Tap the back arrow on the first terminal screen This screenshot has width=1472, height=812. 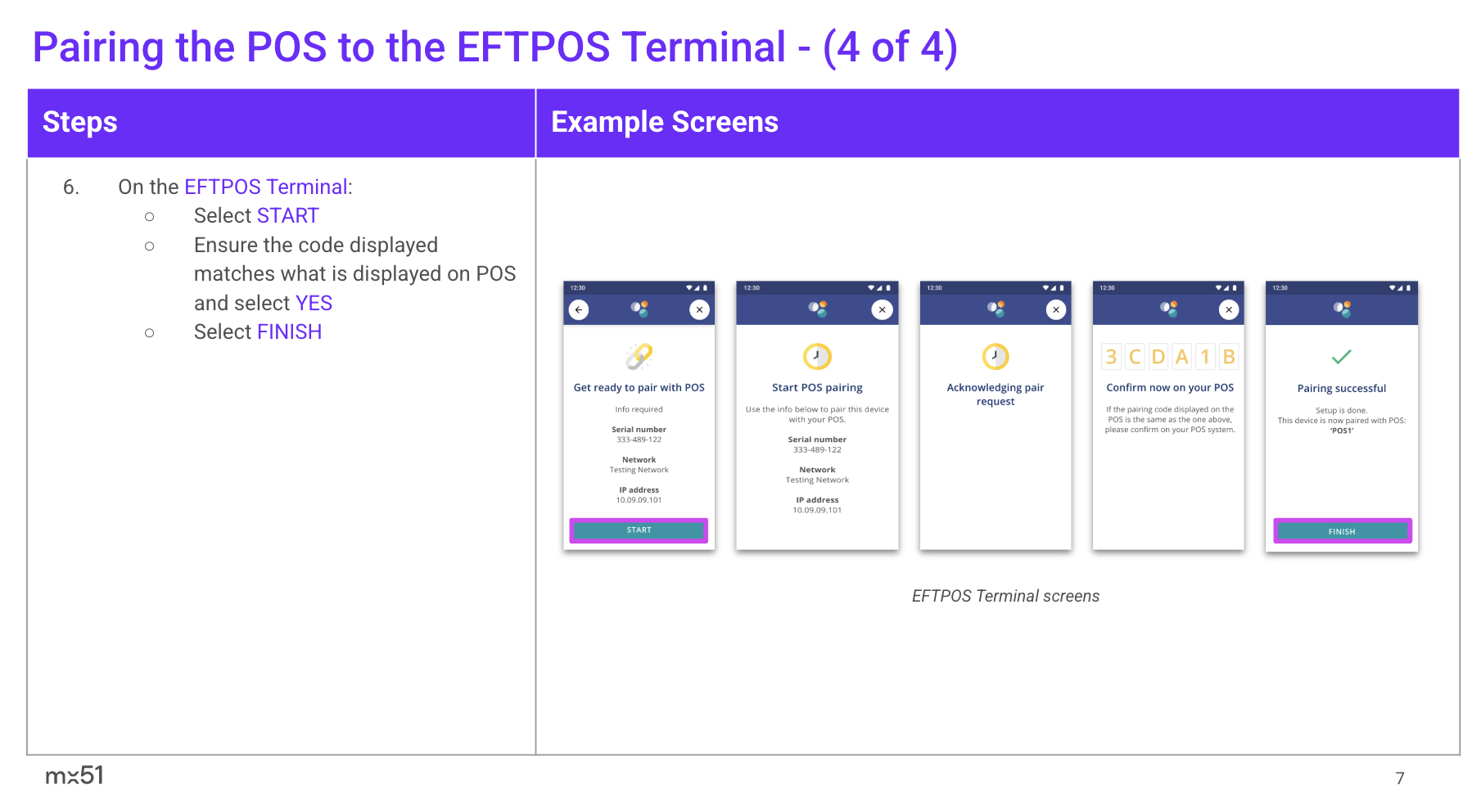pos(579,310)
